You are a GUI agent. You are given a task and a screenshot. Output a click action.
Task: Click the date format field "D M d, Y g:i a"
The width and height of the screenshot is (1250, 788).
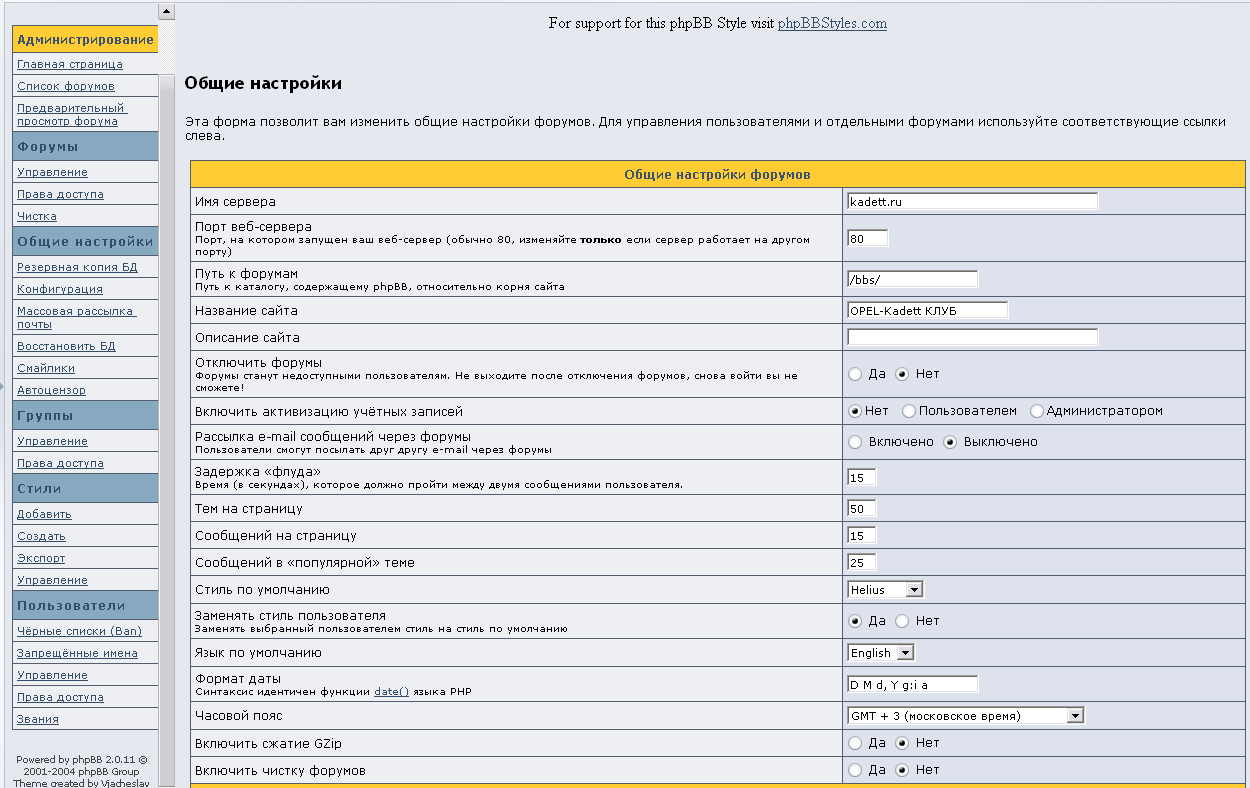(x=912, y=685)
